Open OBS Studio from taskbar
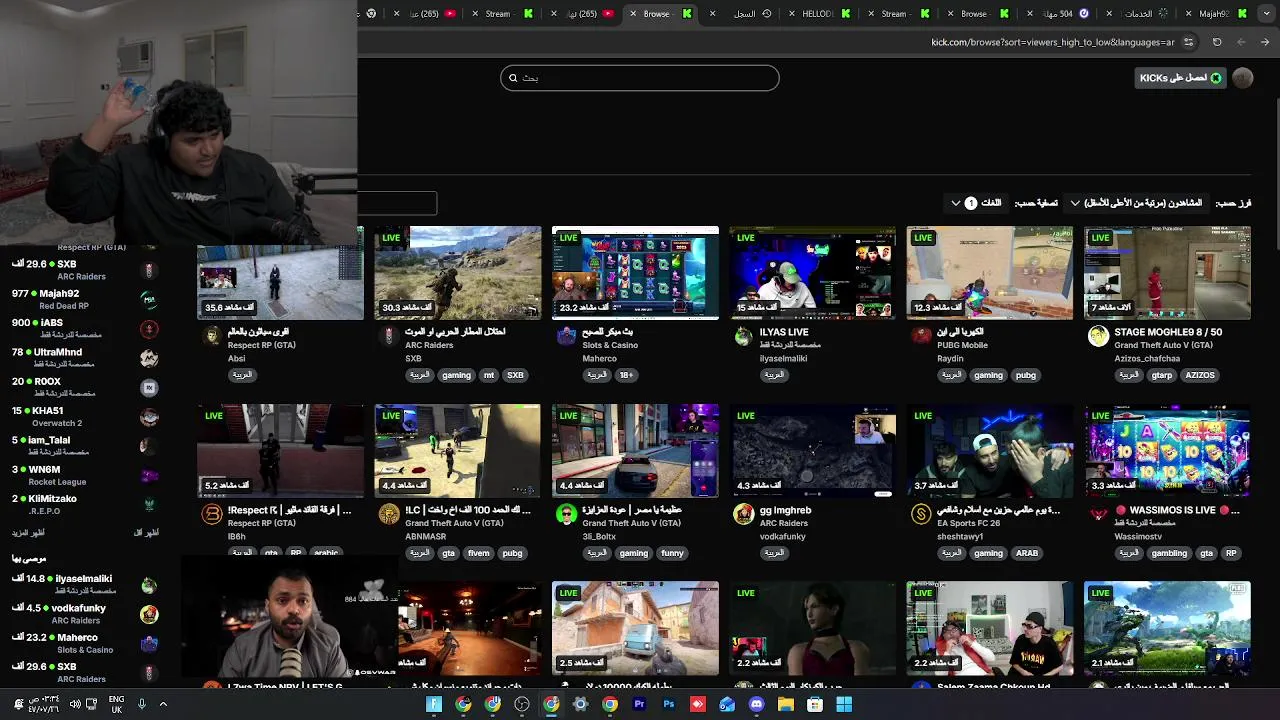The image size is (1280, 720). click(x=522, y=704)
